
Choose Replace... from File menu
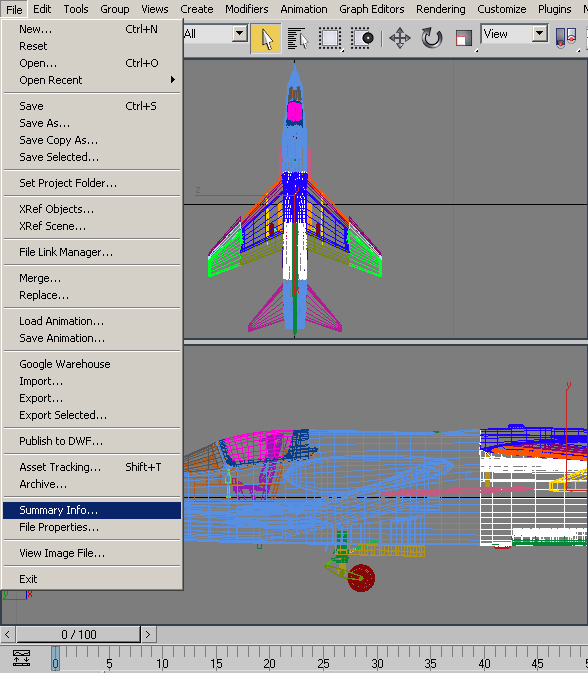point(92,295)
